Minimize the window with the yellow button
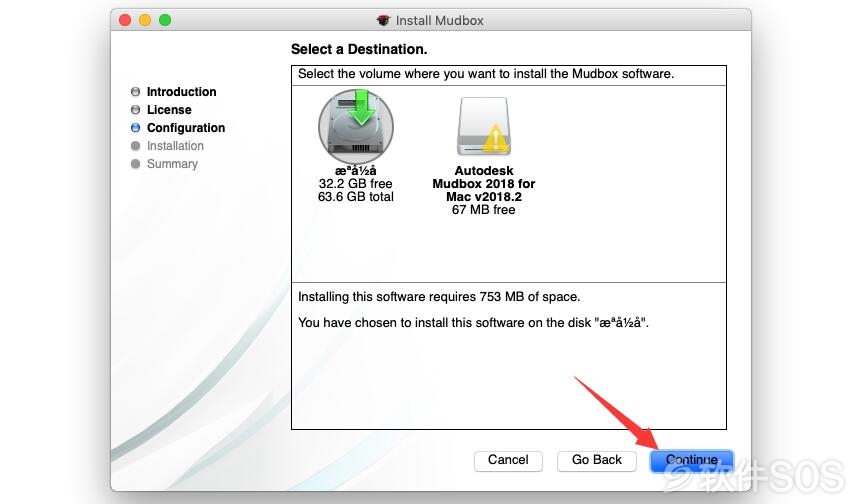 coord(145,21)
